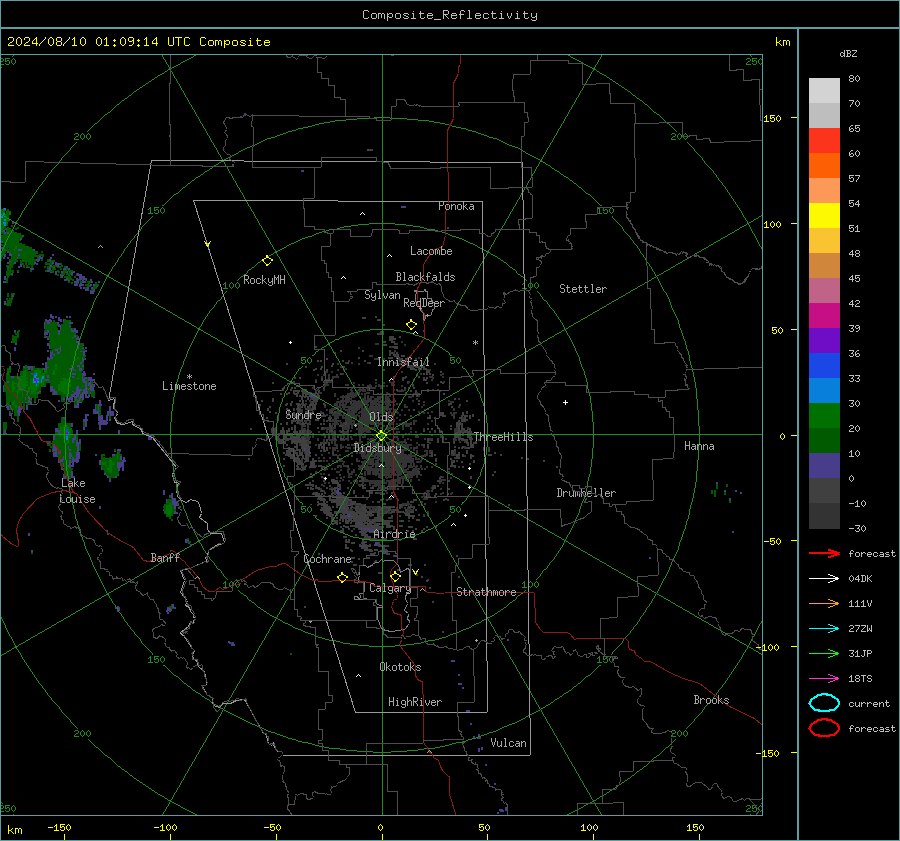
Task: Click the bright yellow swatch in dBZ scale
Action: point(824,215)
